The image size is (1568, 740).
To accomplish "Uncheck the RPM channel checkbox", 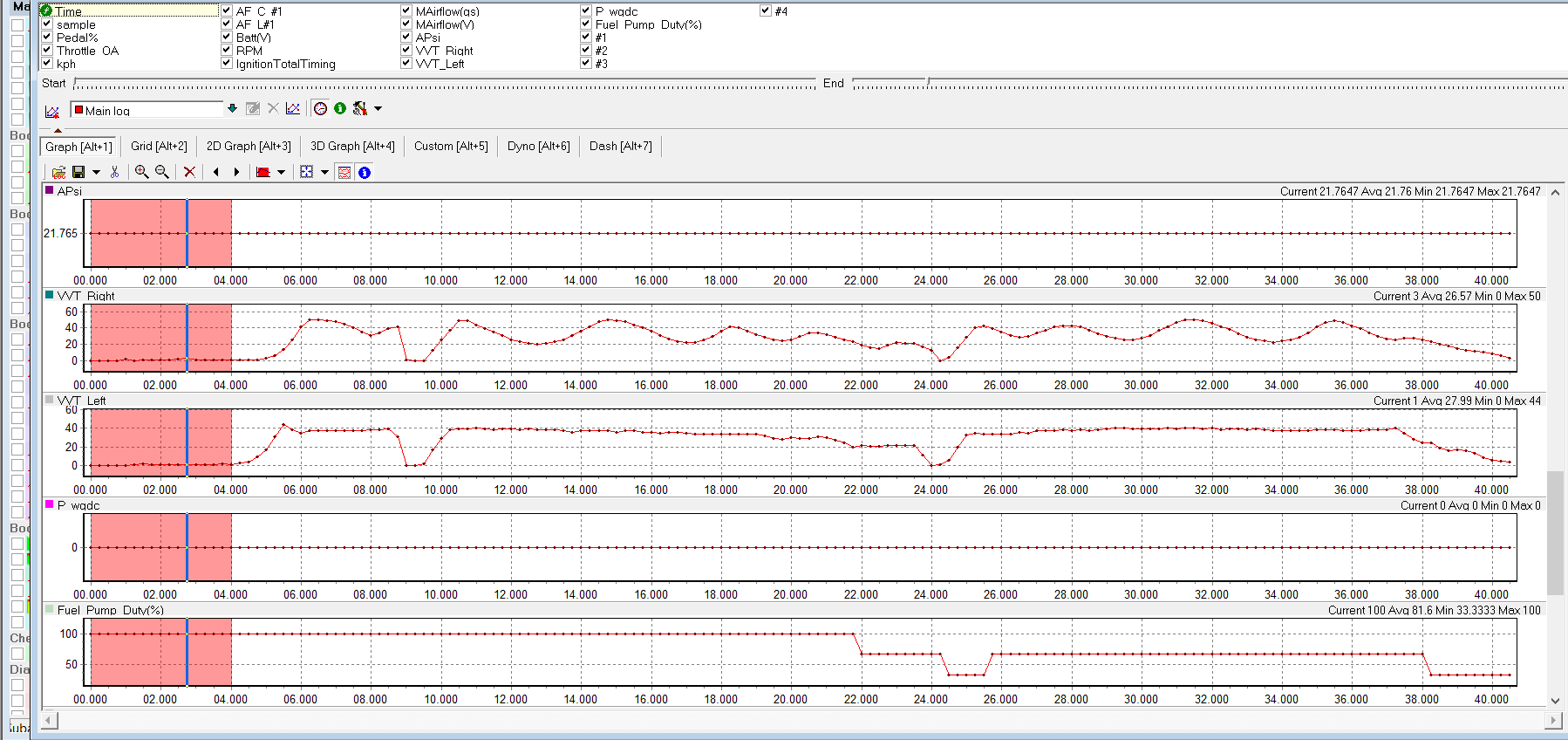I will (x=227, y=51).
